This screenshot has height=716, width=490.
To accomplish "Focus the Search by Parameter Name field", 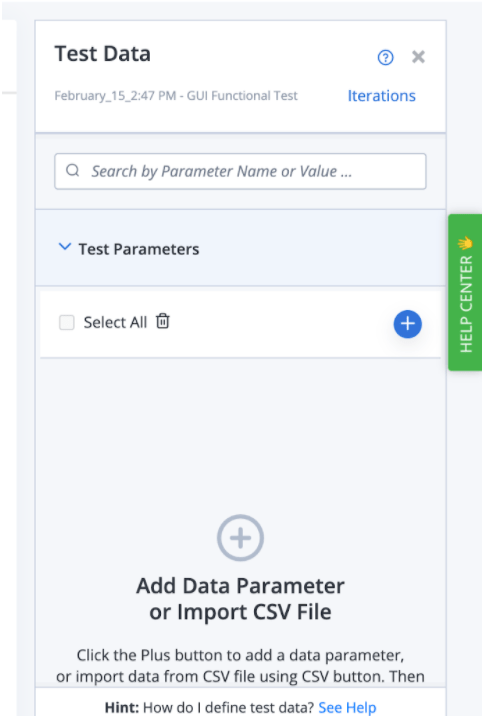I will pyautogui.click(x=240, y=171).
